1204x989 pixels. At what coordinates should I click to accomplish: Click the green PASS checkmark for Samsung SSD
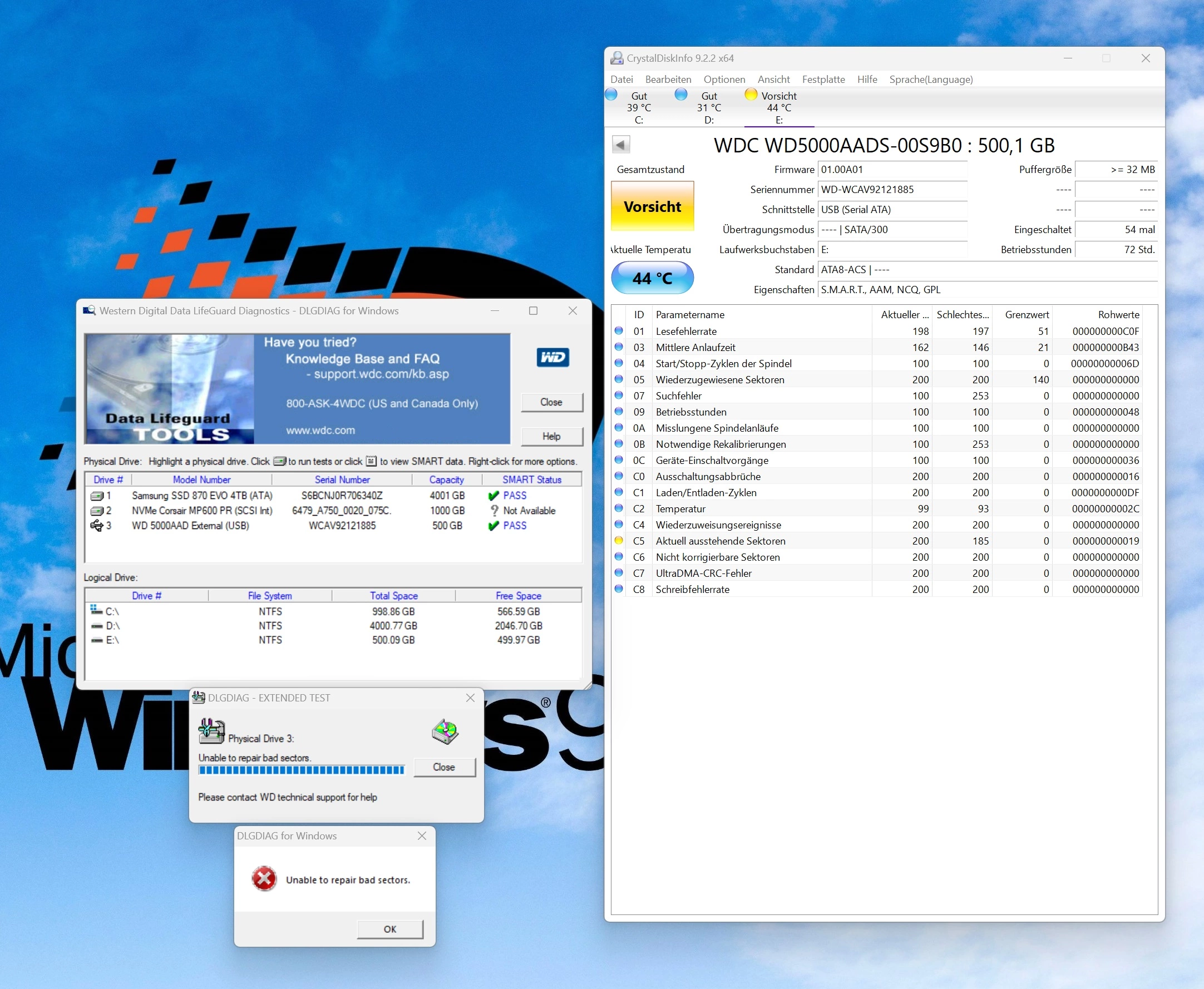[x=494, y=496]
